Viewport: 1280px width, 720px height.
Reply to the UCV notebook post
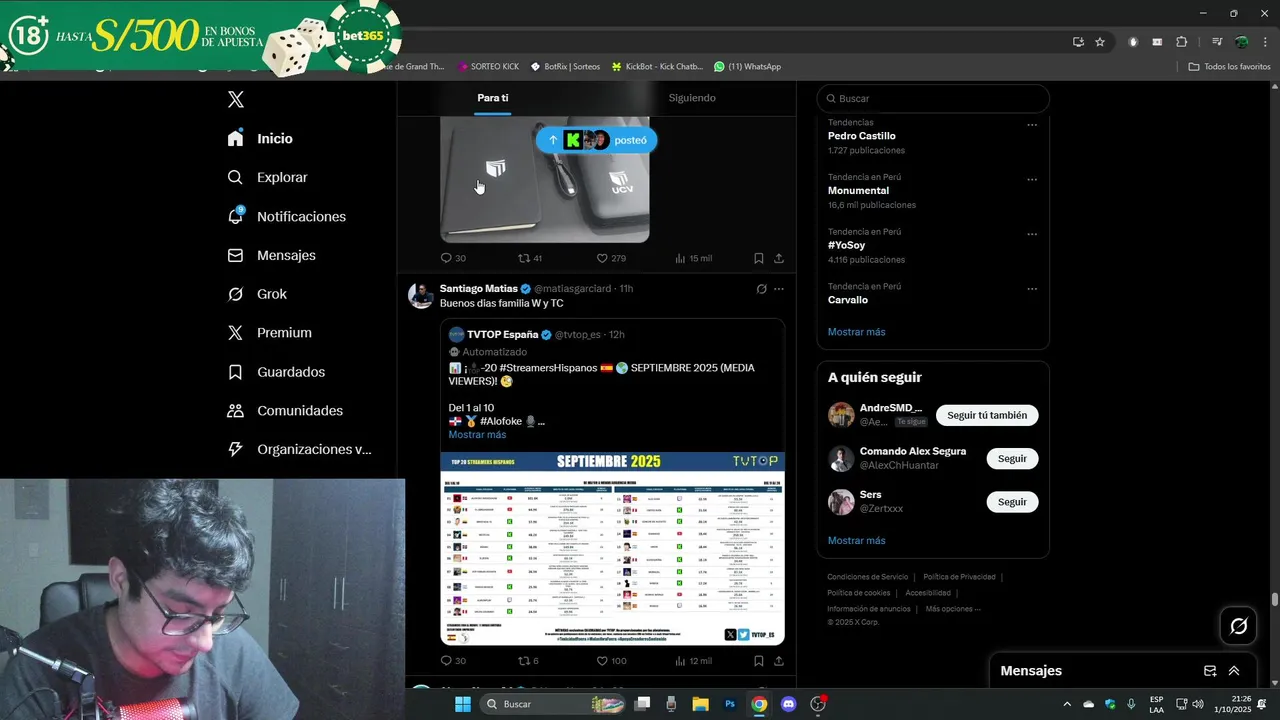tap(453, 258)
